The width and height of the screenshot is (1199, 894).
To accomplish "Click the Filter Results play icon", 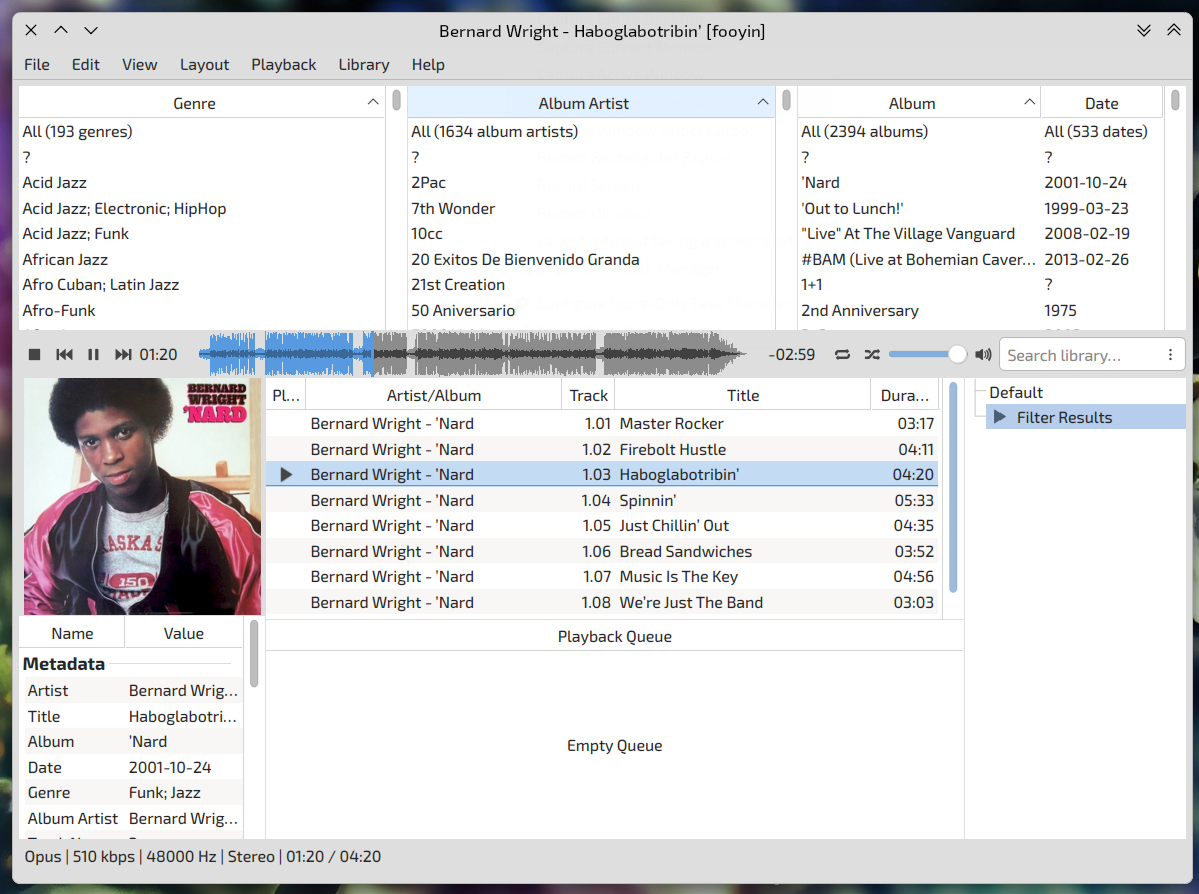I will [x=999, y=417].
